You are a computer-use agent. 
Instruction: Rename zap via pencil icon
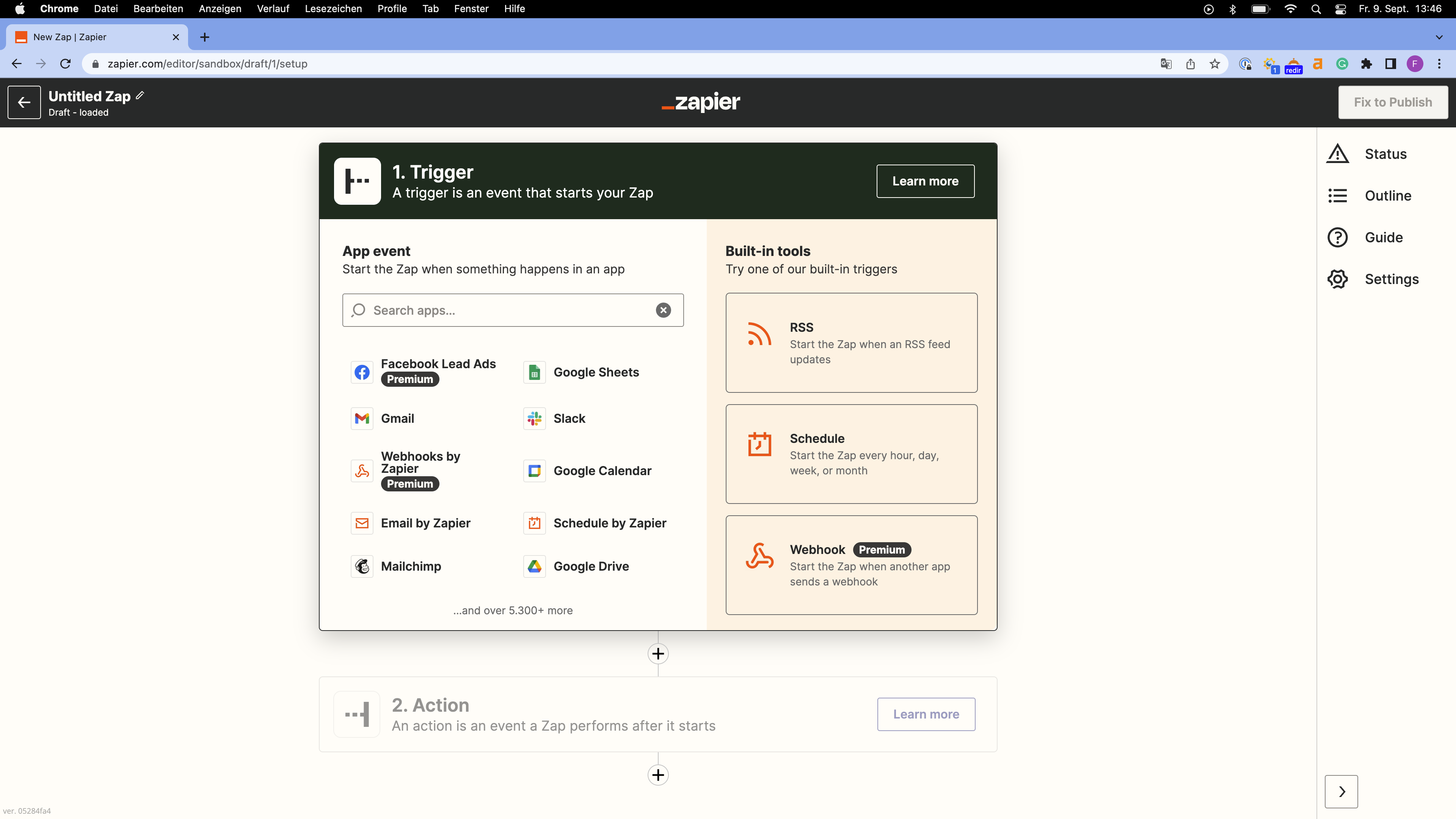click(x=140, y=96)
